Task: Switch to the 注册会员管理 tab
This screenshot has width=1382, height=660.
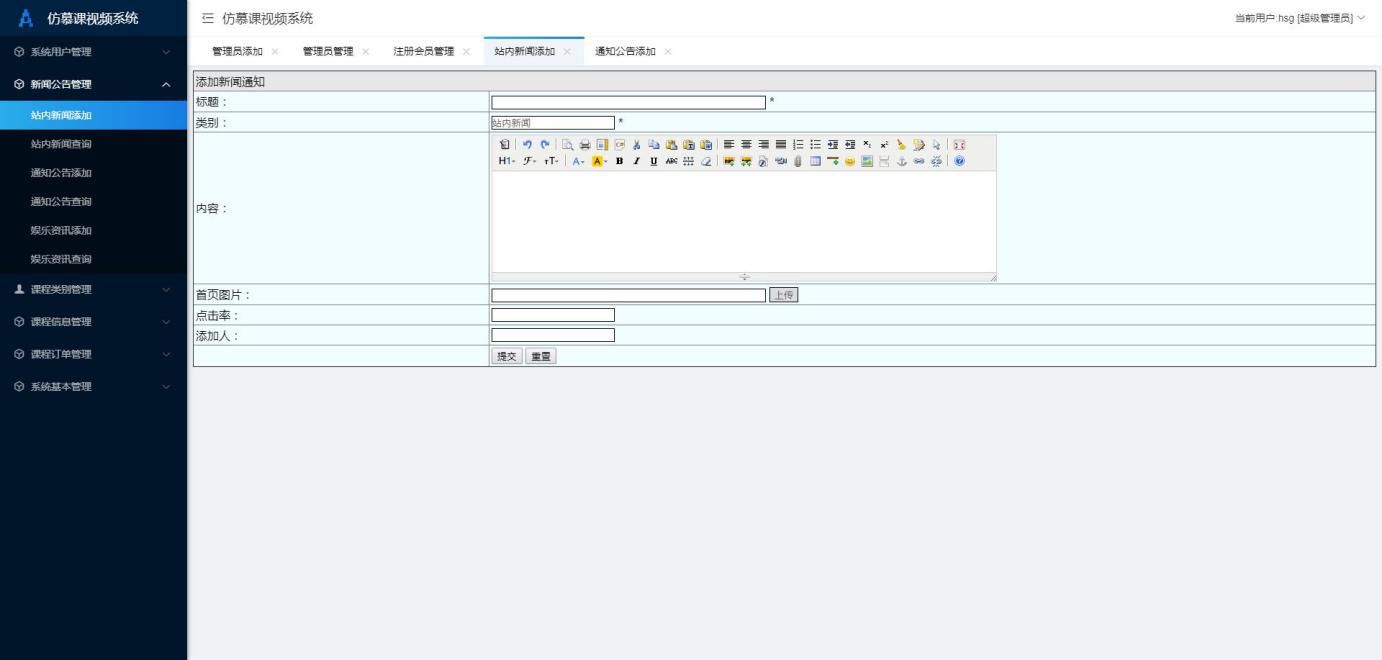Action: pos(424,52)
